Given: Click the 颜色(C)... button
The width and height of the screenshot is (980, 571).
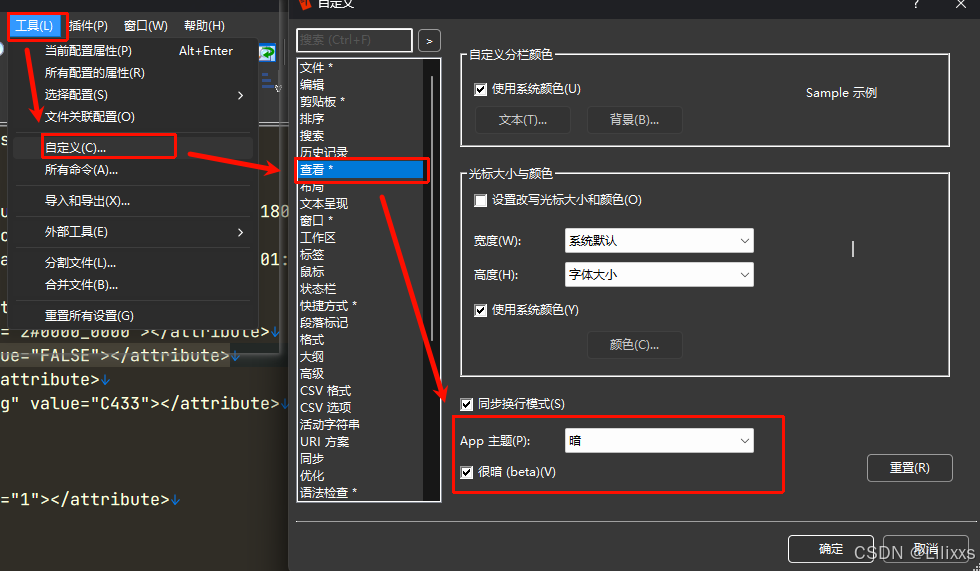Looking at the screenshot, I should [634, 345].
